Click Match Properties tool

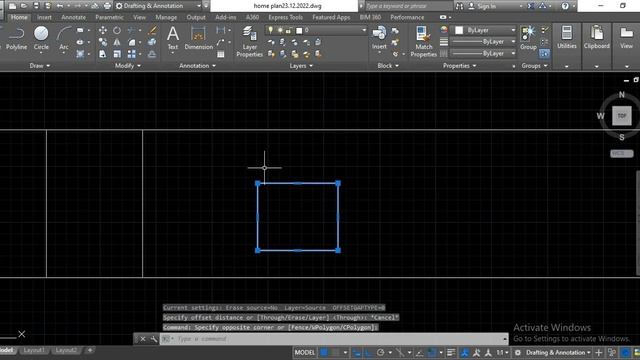pyautogui.click(x=423, y=42)
